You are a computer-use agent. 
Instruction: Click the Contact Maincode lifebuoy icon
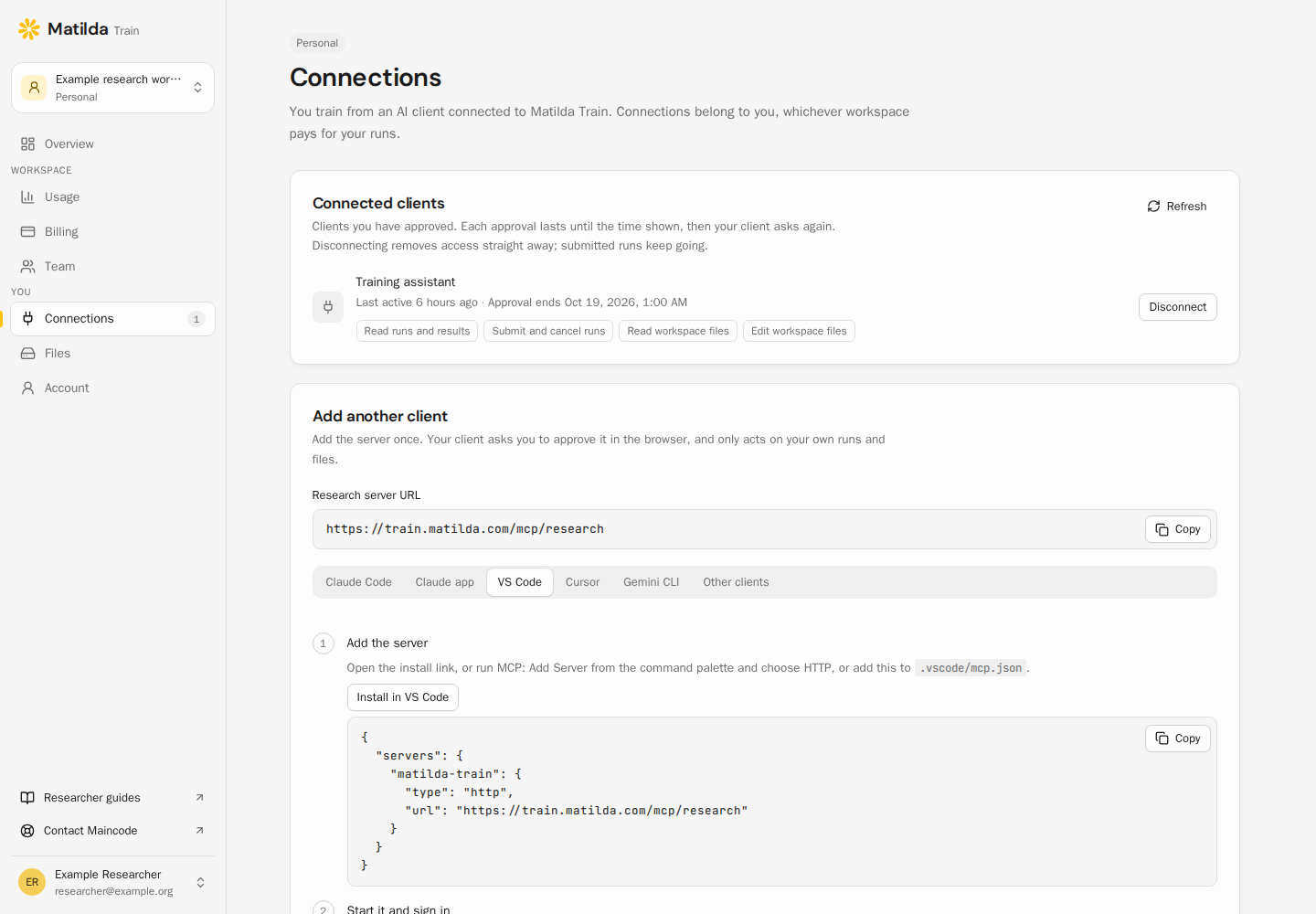tap(27, 830)
